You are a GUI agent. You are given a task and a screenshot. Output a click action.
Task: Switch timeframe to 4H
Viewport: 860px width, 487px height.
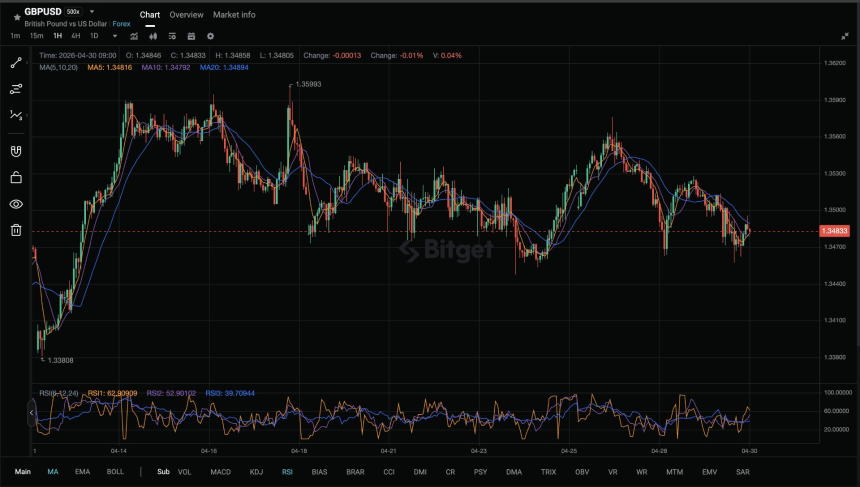pyautogui.click(x=76, y=36)
